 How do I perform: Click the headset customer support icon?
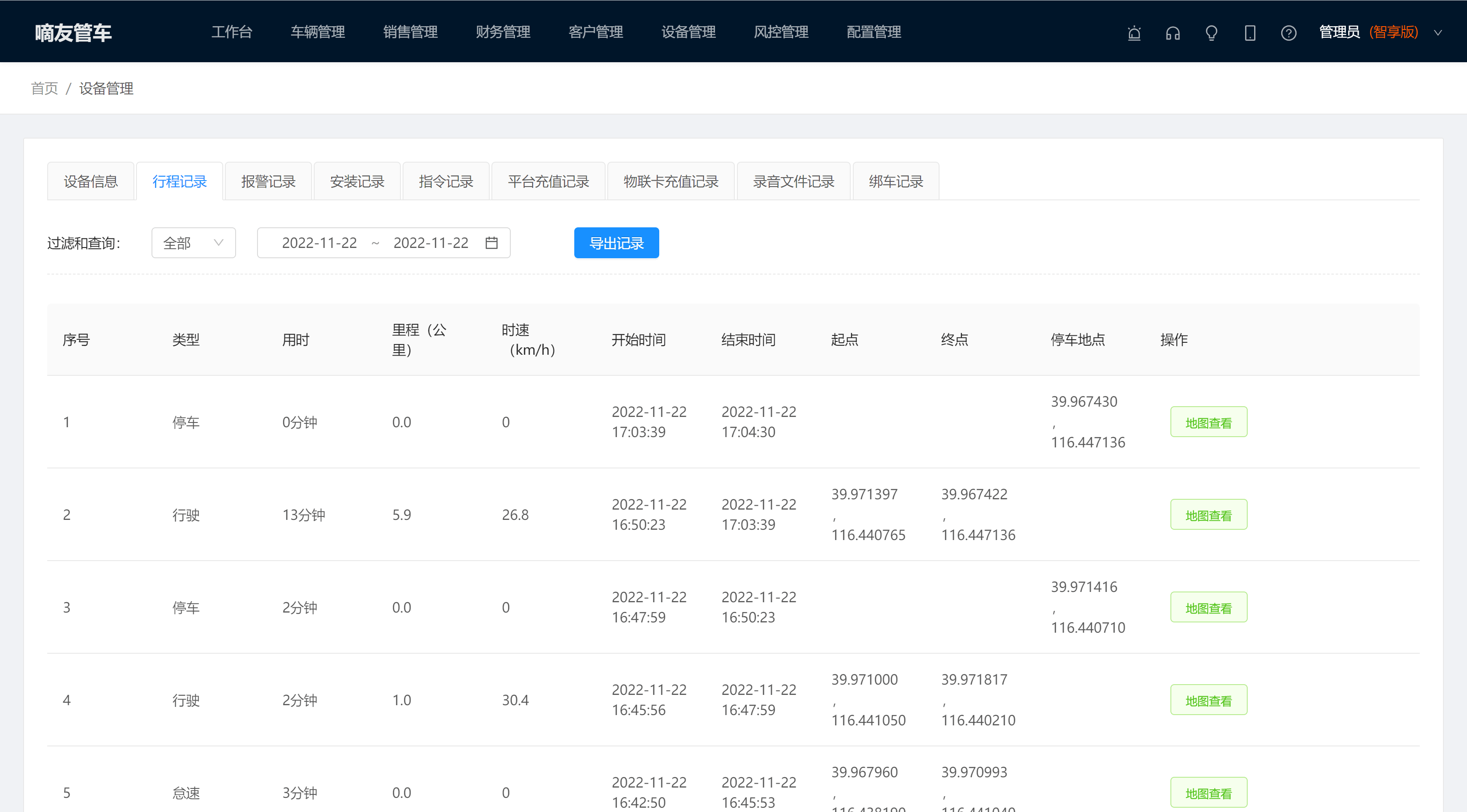click(x=1173, y=33)
